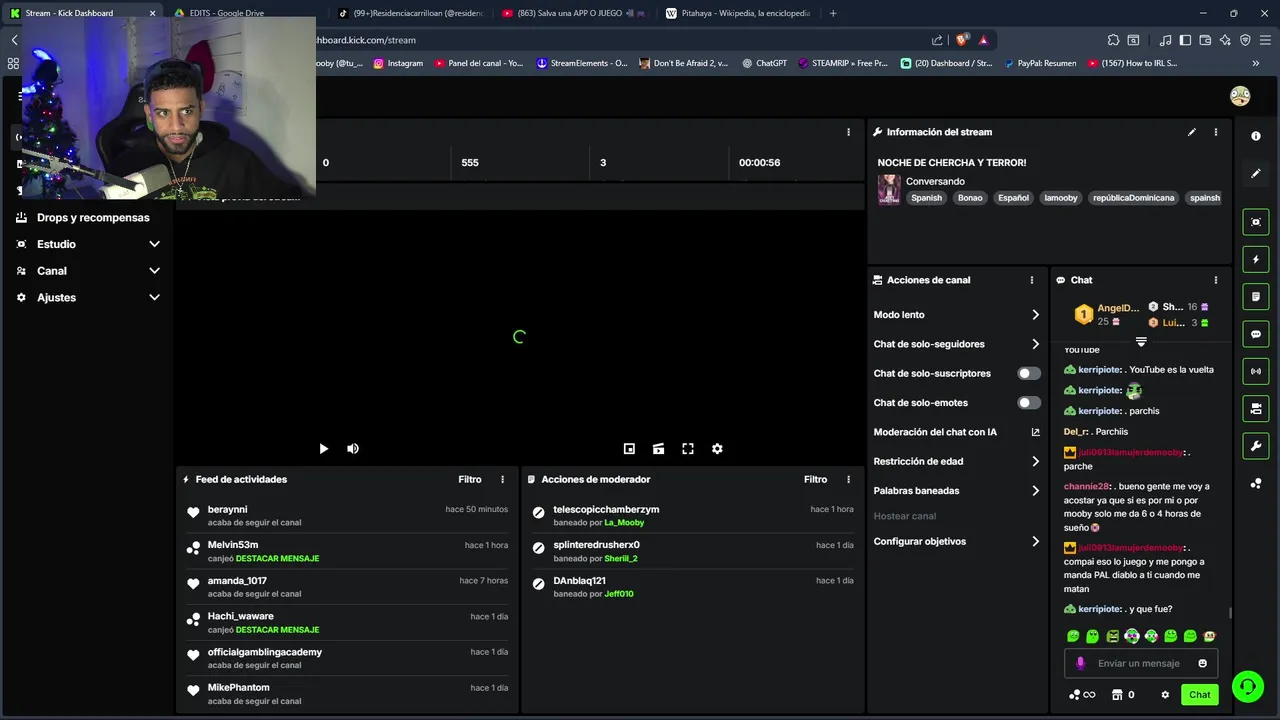This screenshot has height=720, width=1280.
Task: Open Restricción de edad options
Action: tap(956, 461)
